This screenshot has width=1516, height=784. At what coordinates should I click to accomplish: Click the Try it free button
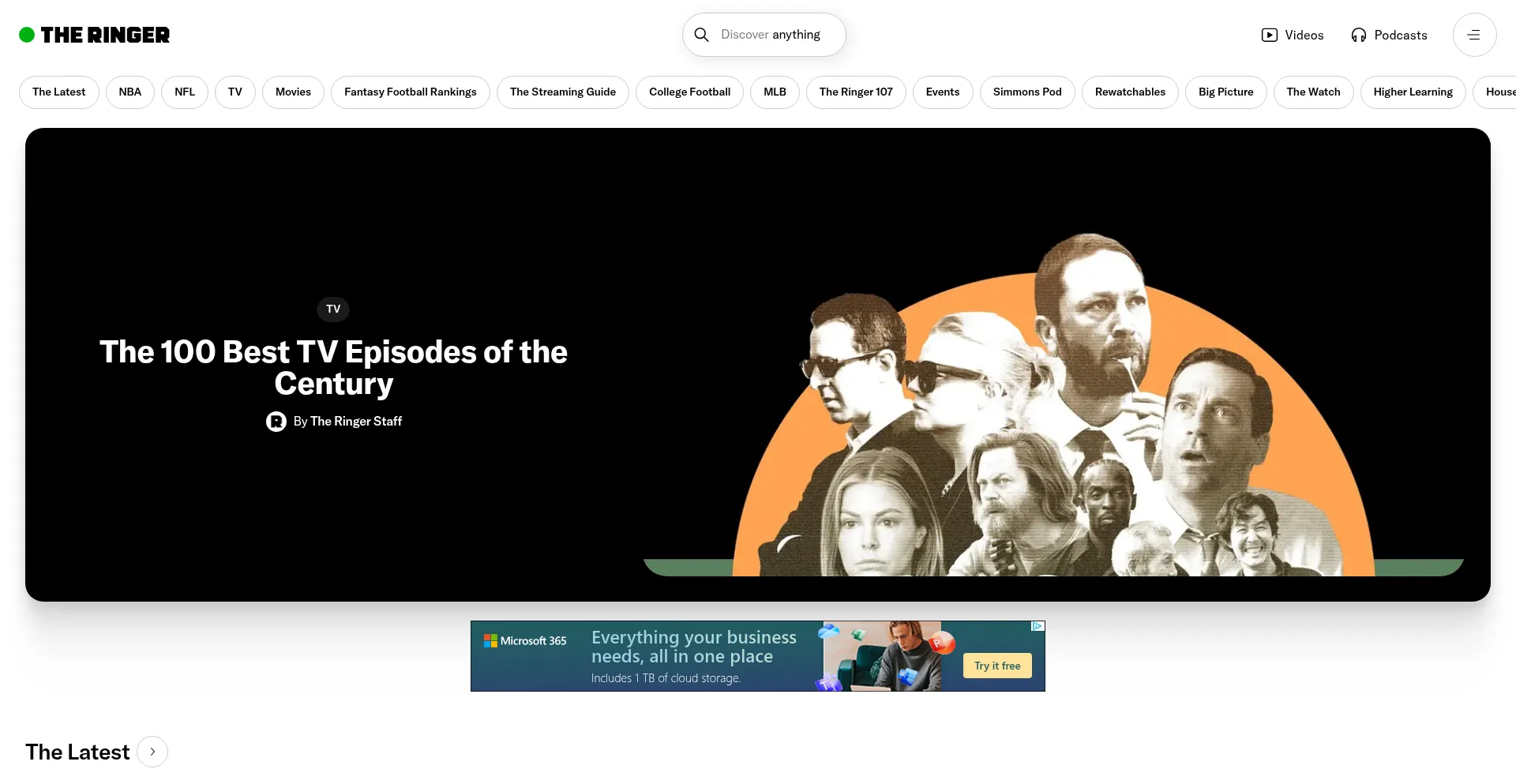996,666
